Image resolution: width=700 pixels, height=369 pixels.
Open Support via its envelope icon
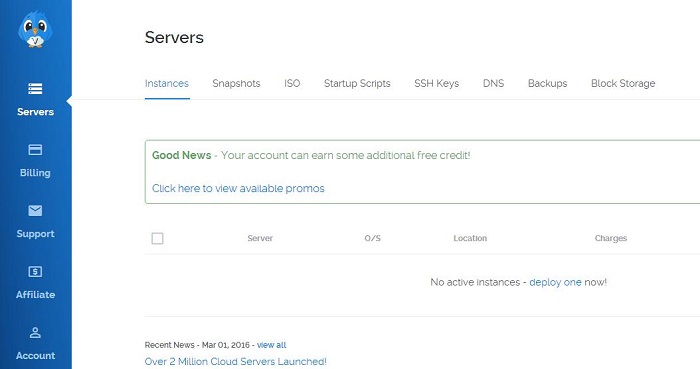35,210
